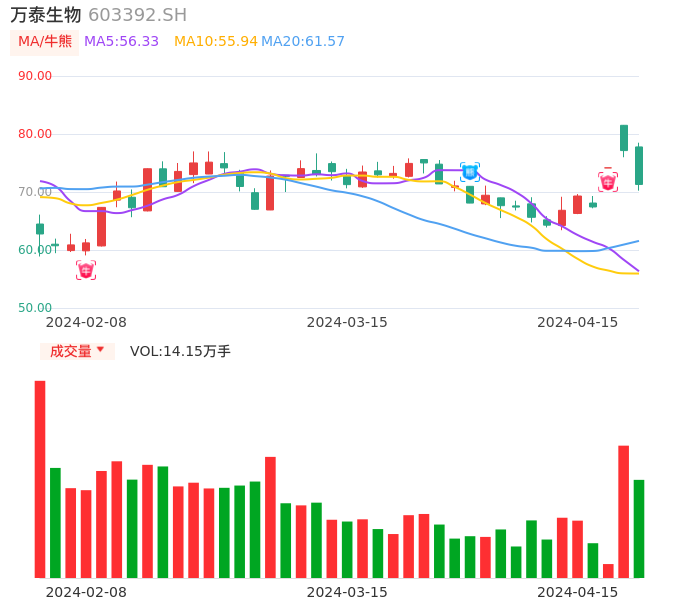The width and height of the screenshot is (686, 606).
Task: Select the tallest red volume bar at far left
Action: coord(40,479)
